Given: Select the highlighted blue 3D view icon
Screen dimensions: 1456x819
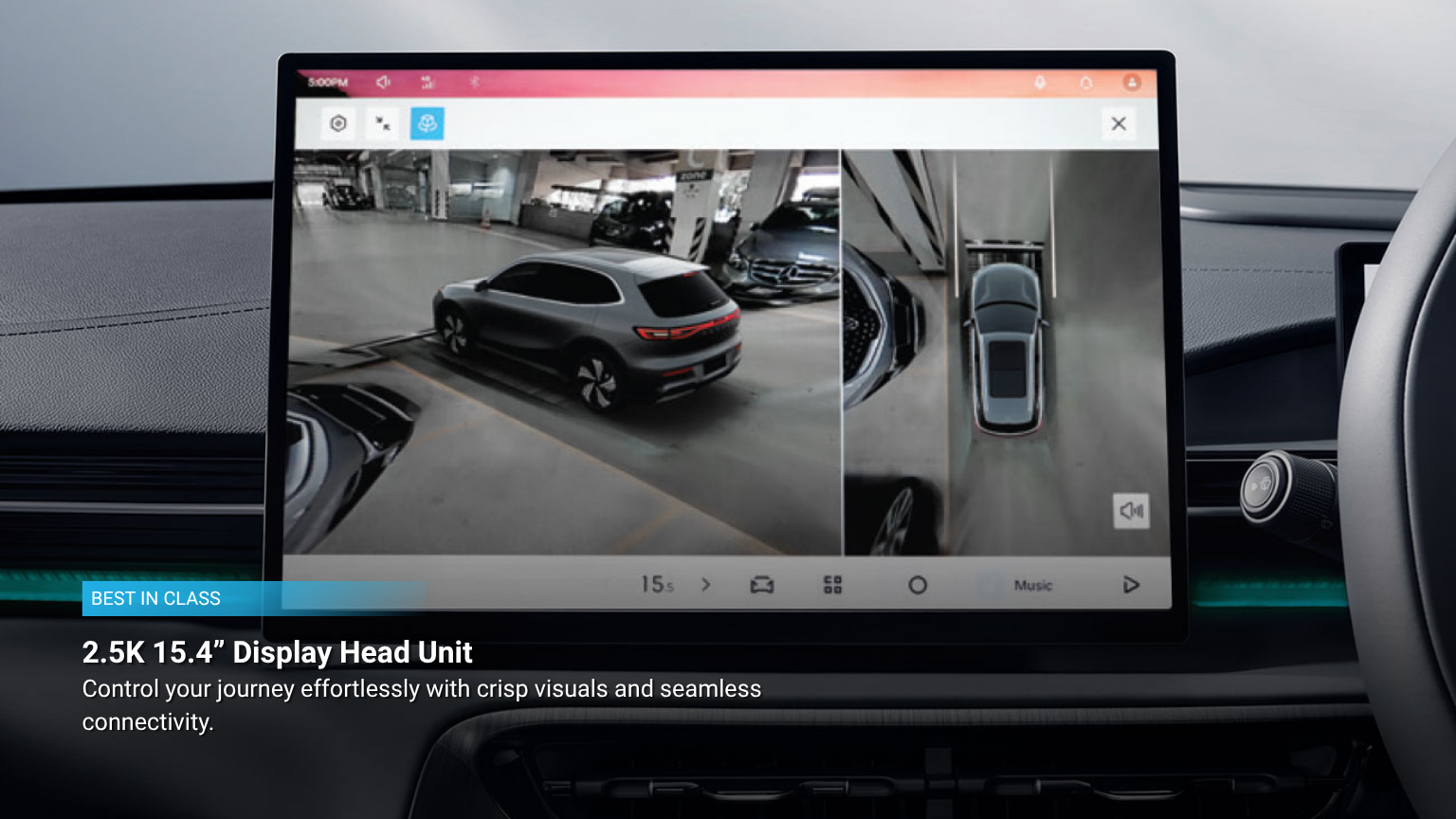Looking at the screenshot, I should [428, 123].
